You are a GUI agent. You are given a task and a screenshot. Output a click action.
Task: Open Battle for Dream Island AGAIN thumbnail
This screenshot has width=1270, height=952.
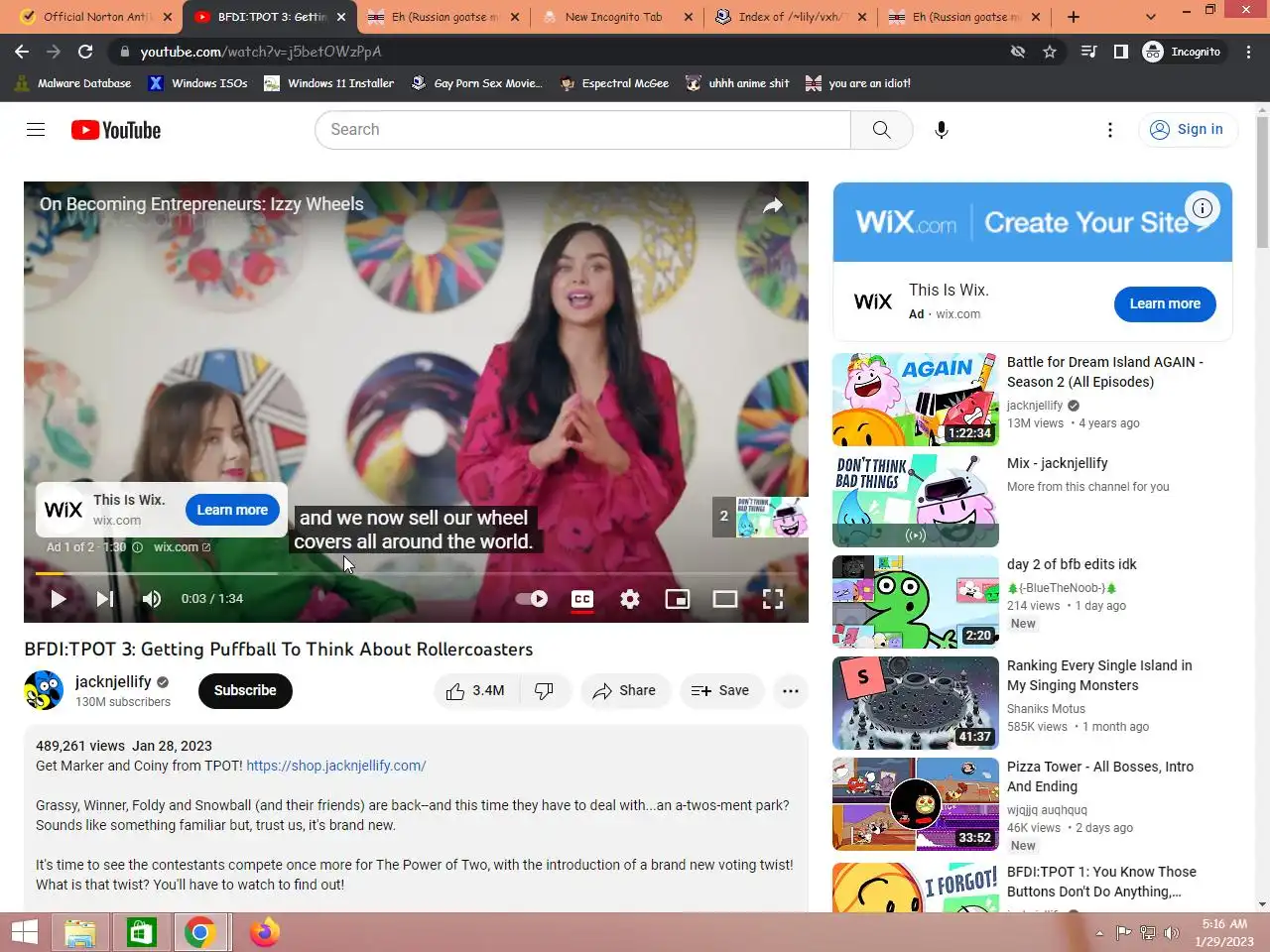pyautogui.click(x=916, y=400)
